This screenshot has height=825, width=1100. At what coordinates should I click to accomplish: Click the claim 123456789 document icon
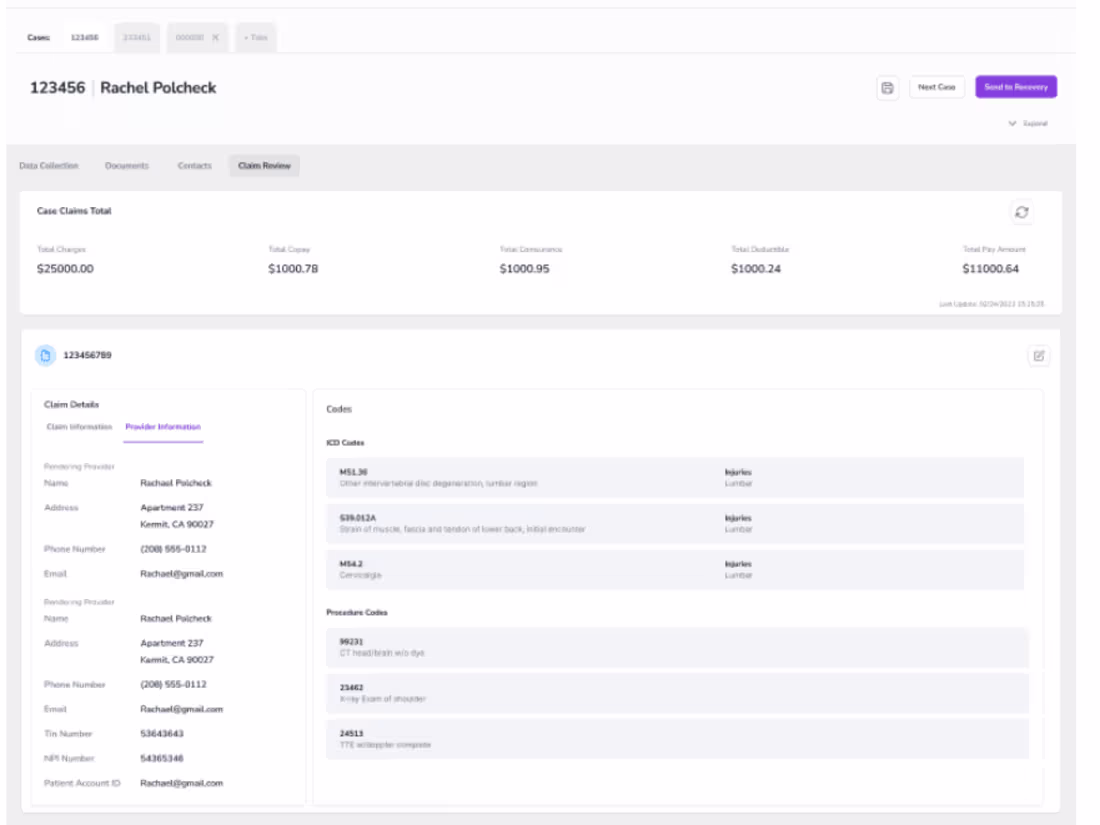tap(45, 355)
